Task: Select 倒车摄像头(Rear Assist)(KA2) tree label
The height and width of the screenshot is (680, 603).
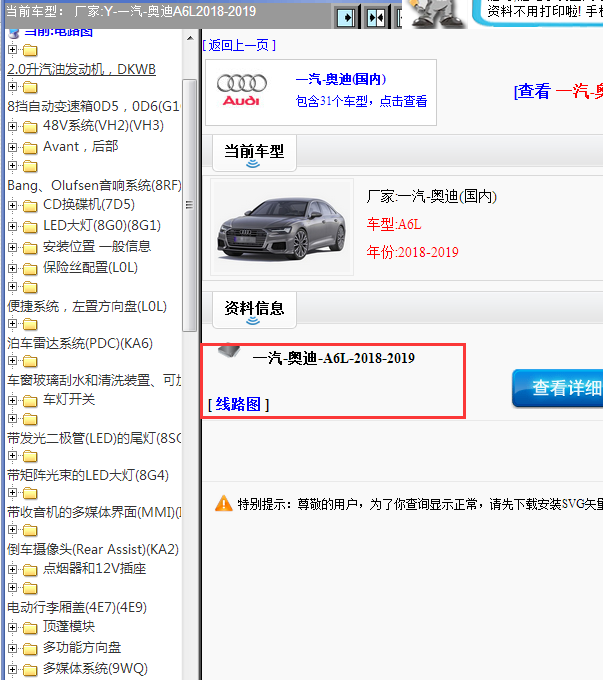Action: (93, 549)
